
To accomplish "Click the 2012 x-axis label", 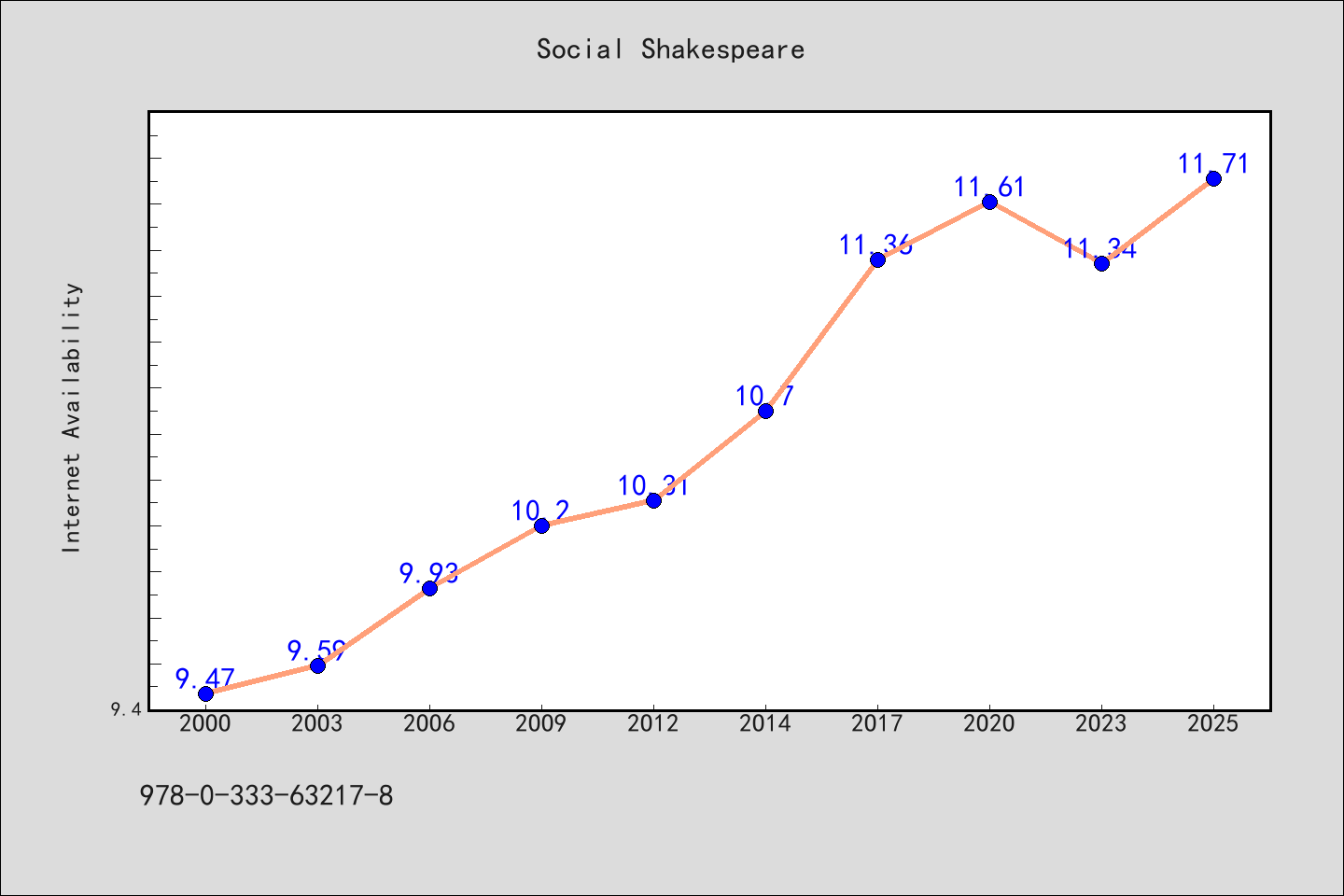I will 653,724.
